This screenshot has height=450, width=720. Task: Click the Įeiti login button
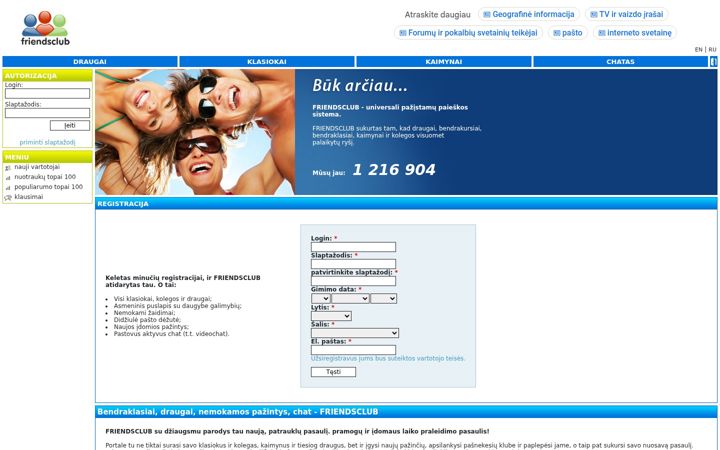(x=70, y=125)
